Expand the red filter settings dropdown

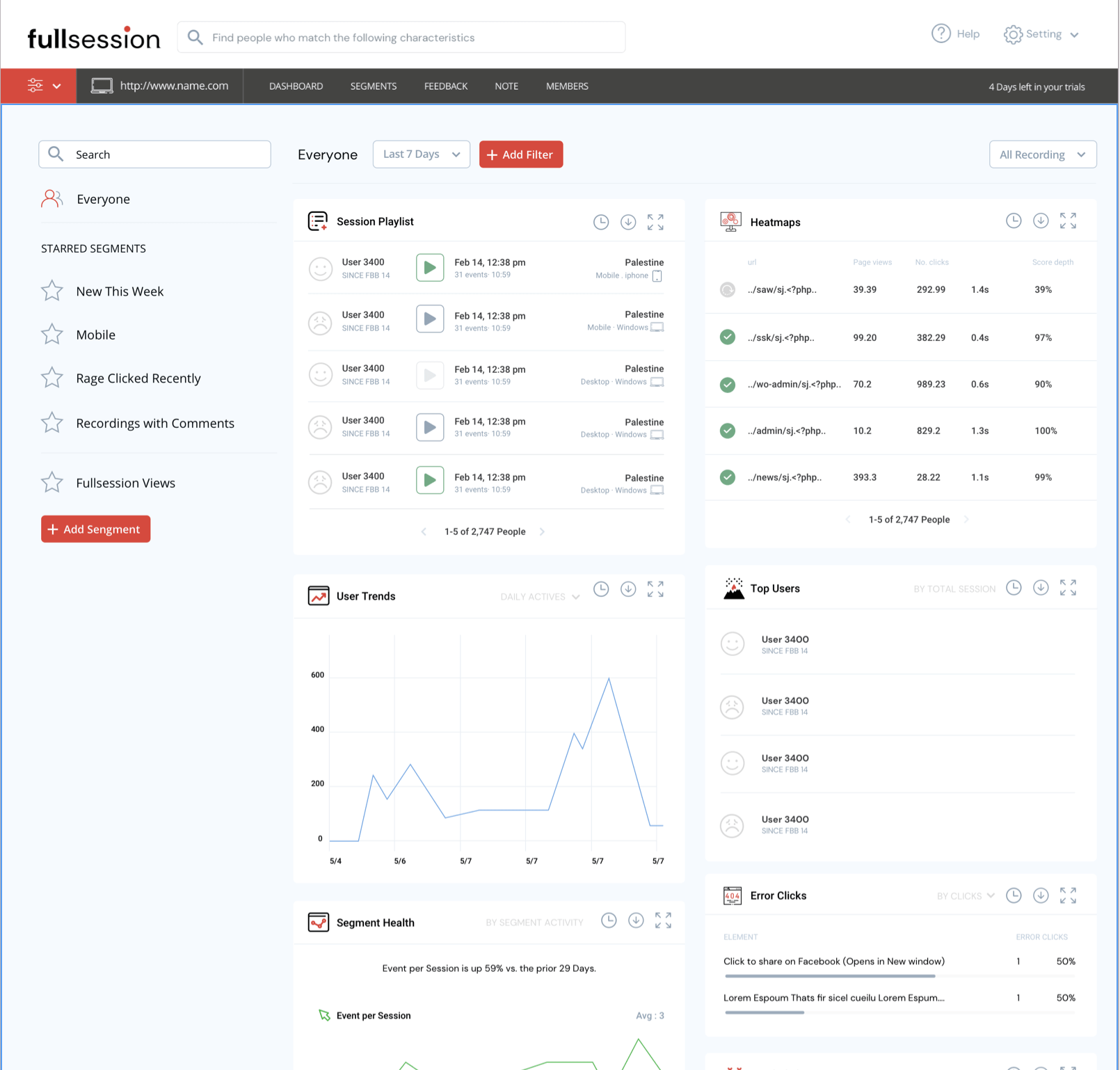(x=39, y=86)
